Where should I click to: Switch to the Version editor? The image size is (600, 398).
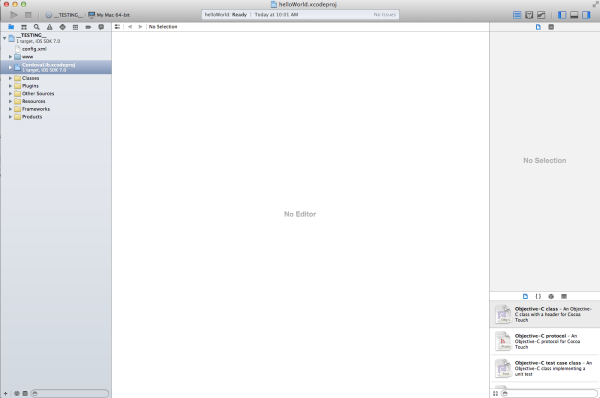coord(541,15)
